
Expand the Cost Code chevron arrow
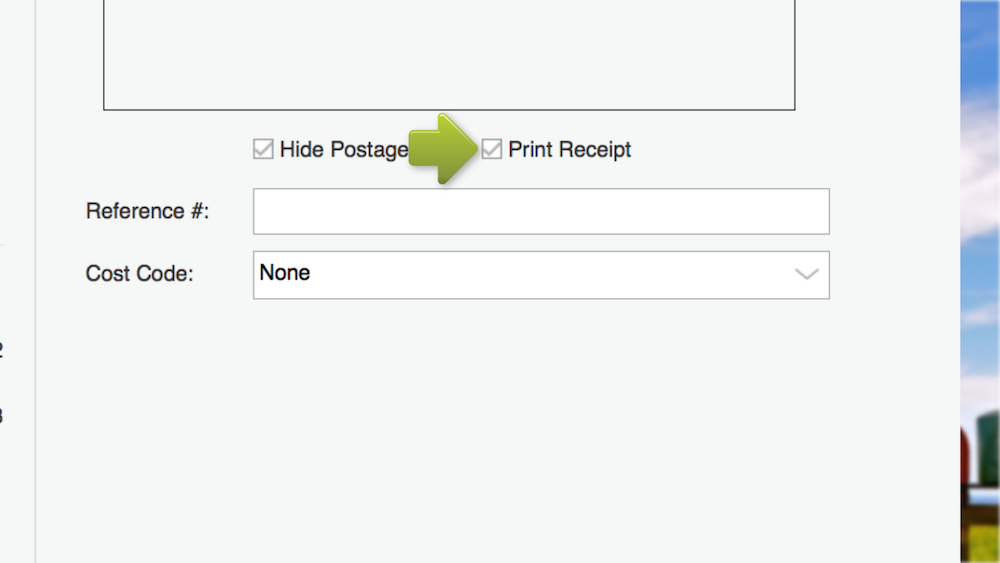(806, 274)
